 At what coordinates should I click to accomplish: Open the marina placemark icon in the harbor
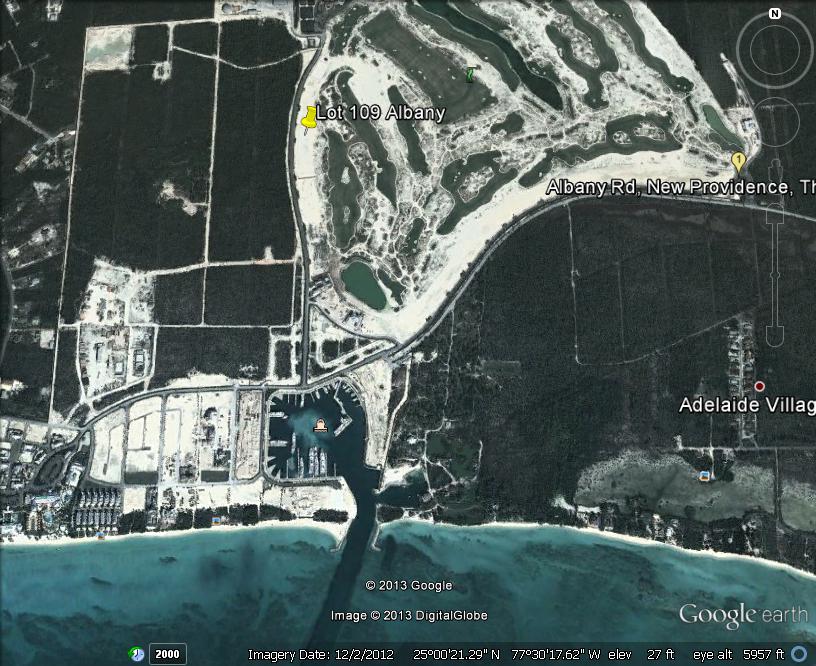click(320, 426)
